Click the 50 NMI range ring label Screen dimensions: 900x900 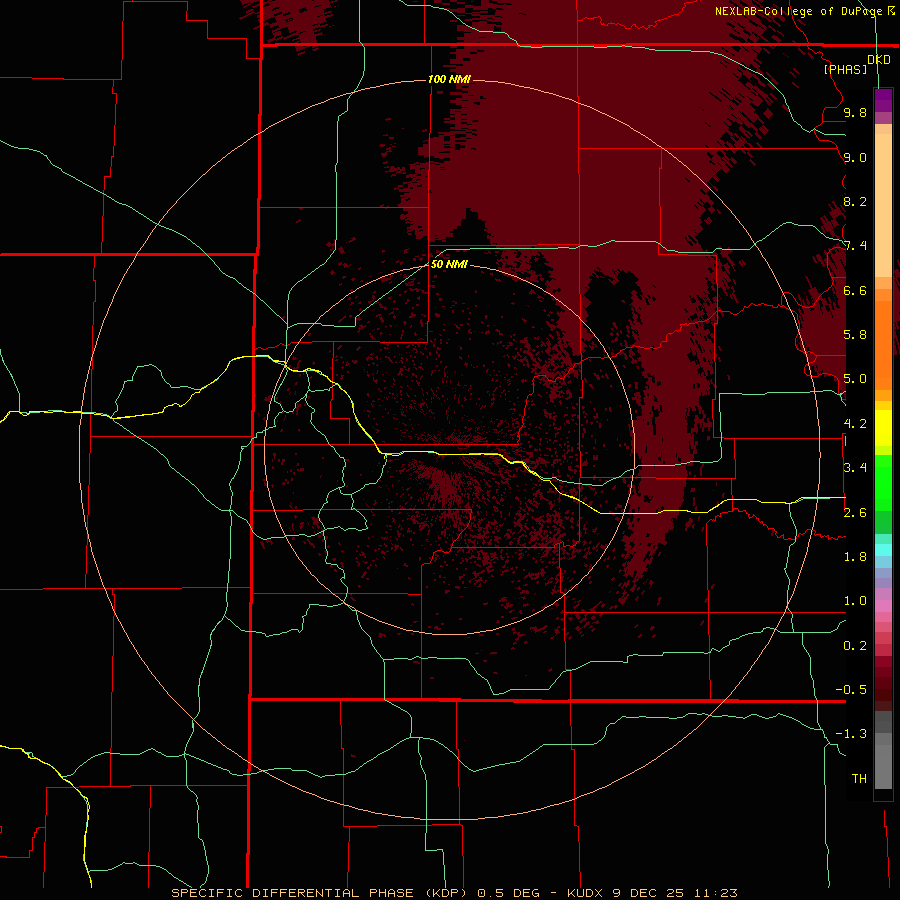tap(449, 264)
